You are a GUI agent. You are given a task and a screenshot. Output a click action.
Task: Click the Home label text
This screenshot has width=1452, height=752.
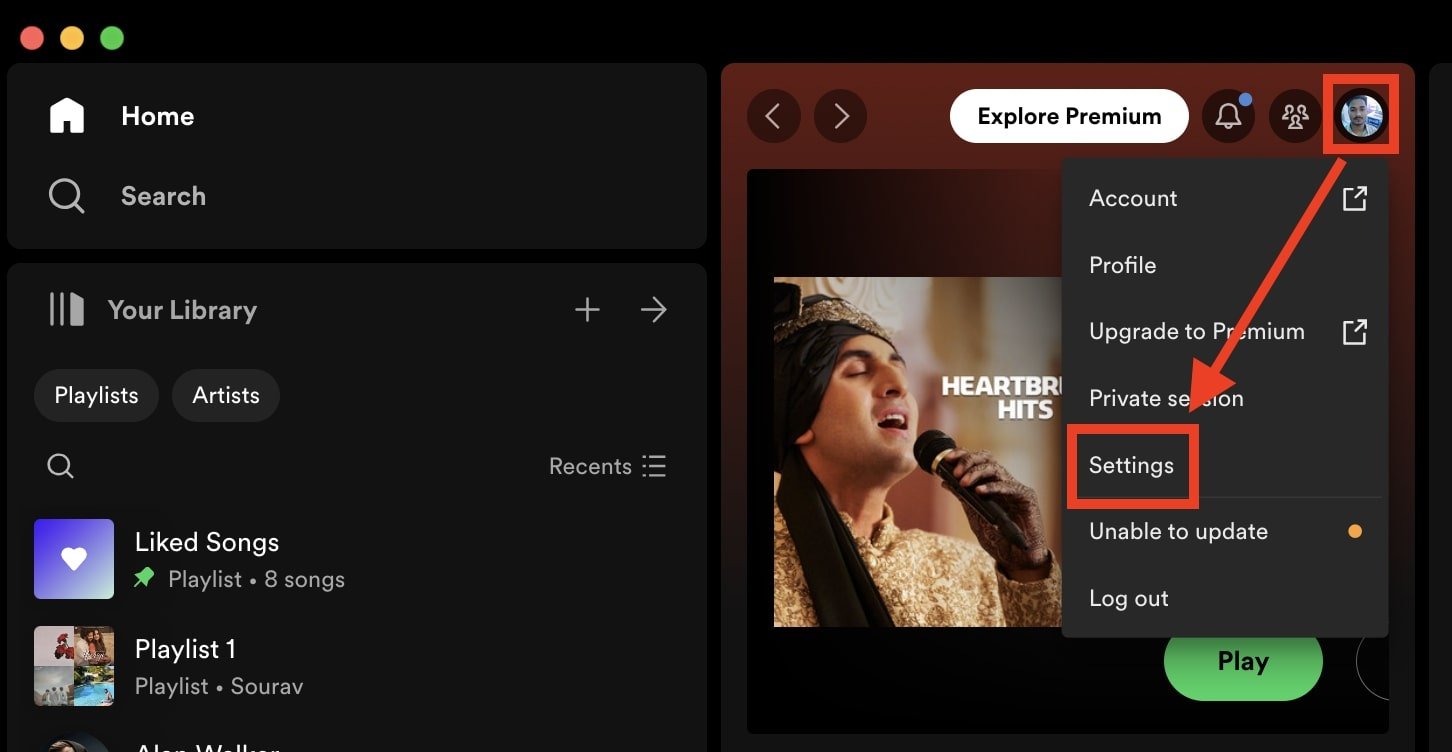pyautogui.click(x=158, y=116)
